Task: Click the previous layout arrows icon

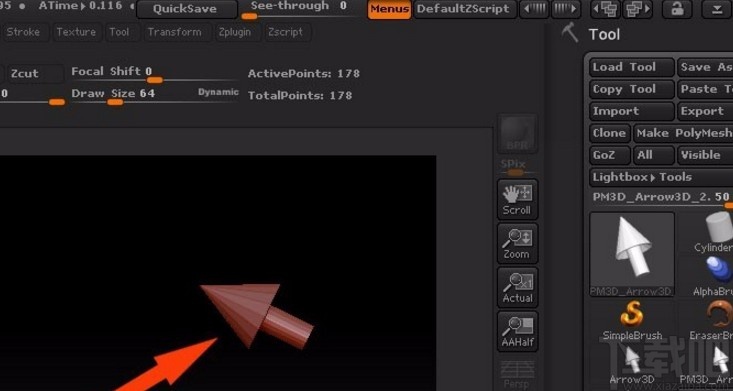Action: pyautogui.click(x=534, y=9)
